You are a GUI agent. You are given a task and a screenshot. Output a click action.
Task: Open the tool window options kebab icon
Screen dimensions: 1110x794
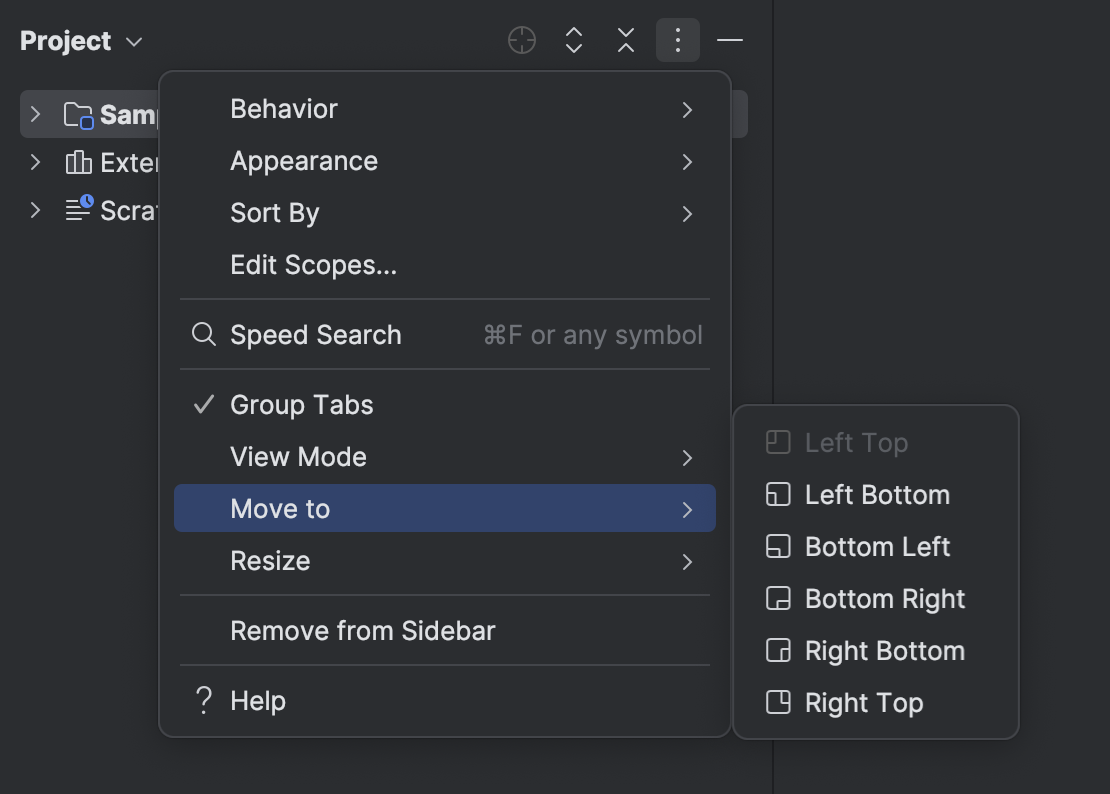click(678, 40)
